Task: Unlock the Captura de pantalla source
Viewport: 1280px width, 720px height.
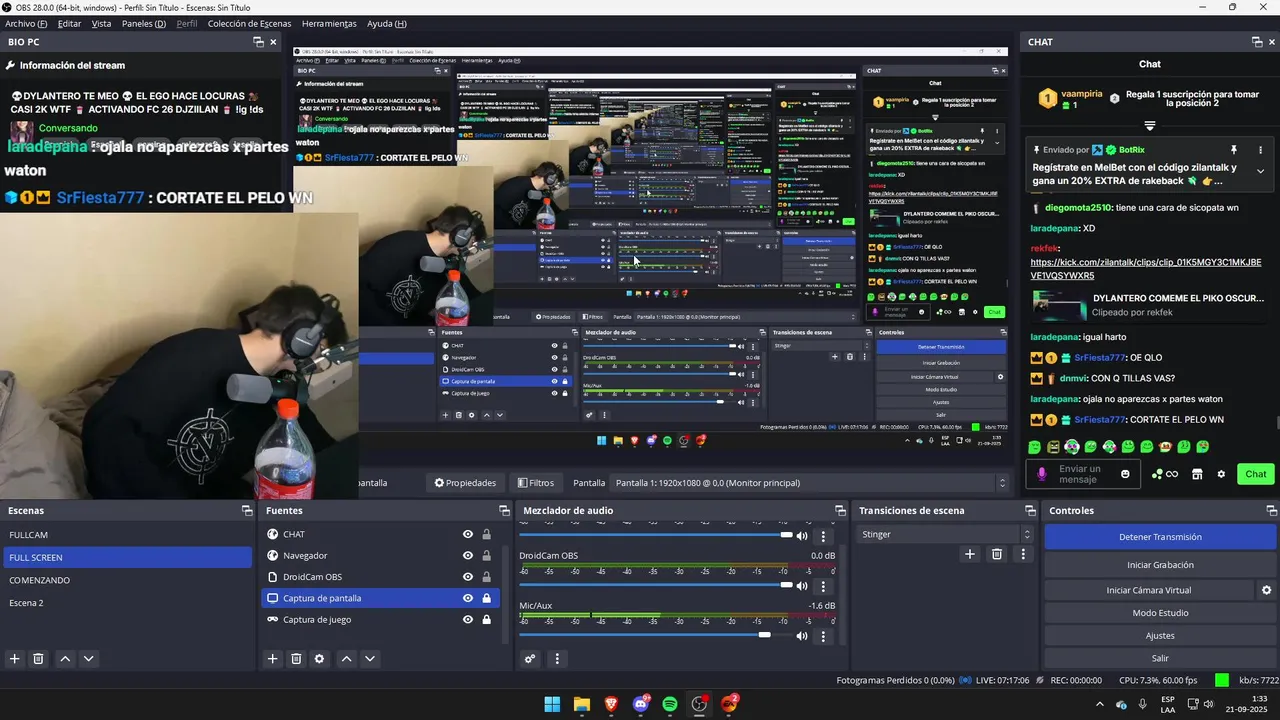Action: click(x=487, y=598)
